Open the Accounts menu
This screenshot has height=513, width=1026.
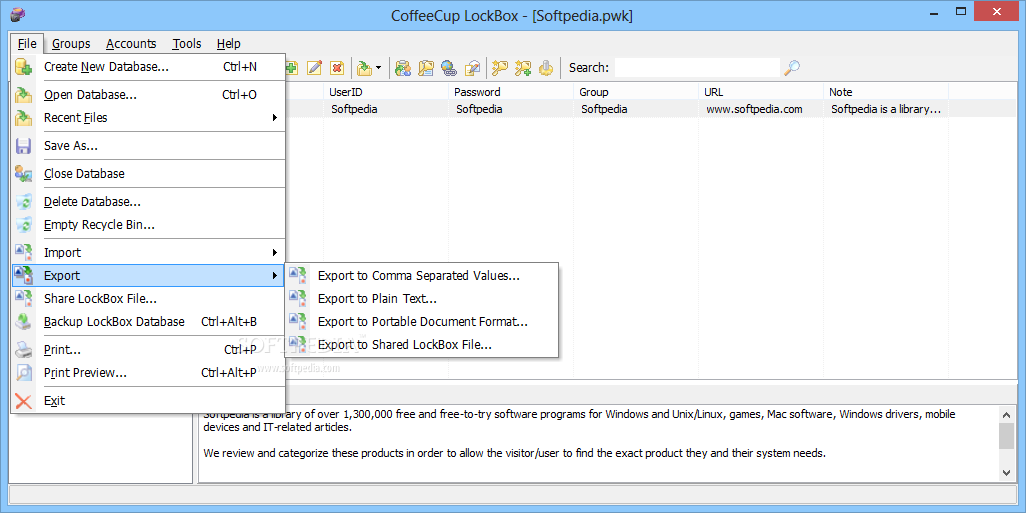[132, 44]
